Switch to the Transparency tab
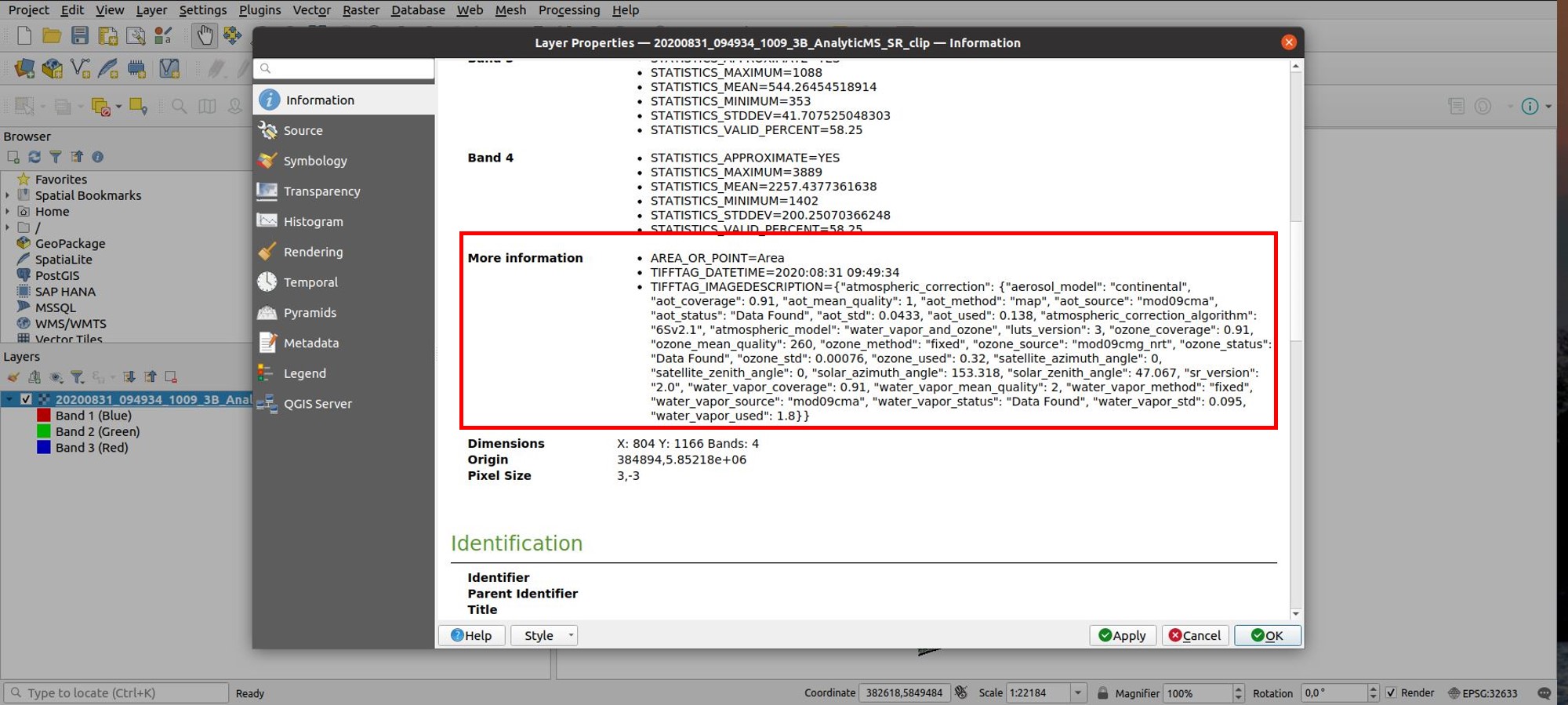1568x705 pixels. pos(343,191)
